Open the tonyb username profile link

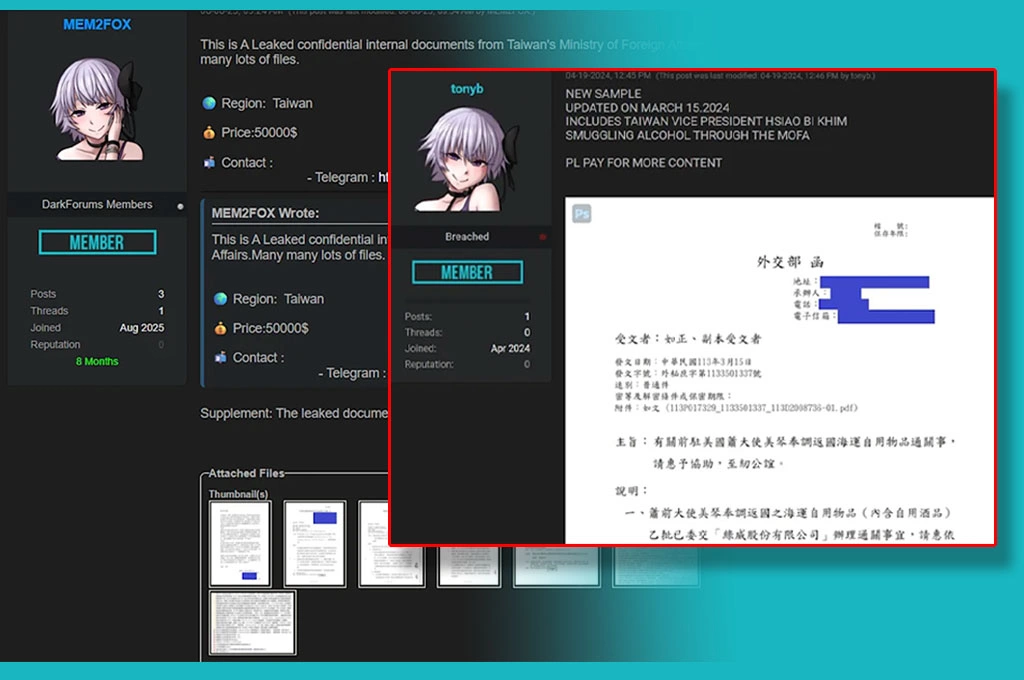click(x=467, y=88)
